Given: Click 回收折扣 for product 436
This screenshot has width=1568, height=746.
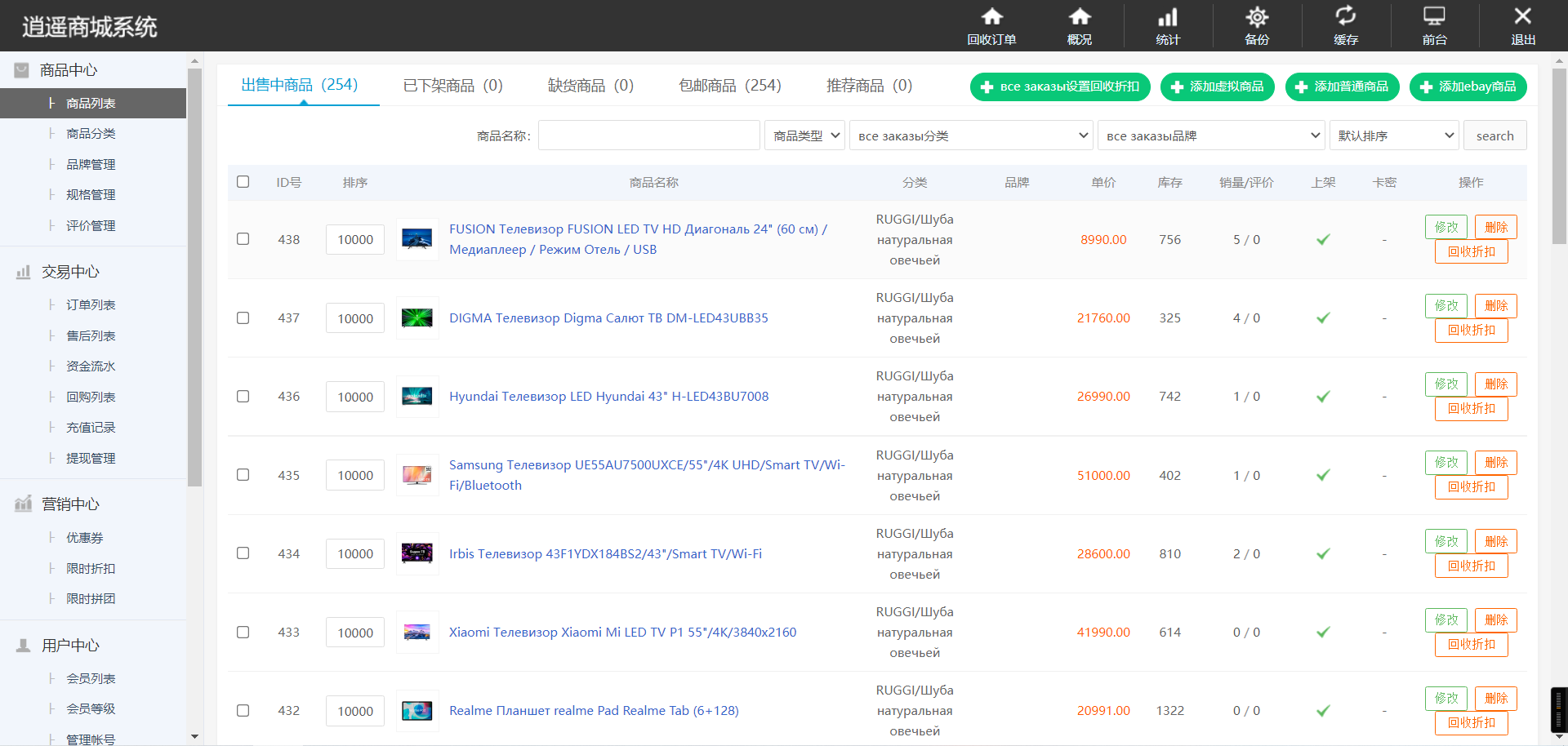Looking at the screenshot, I should coord(1472,408).
